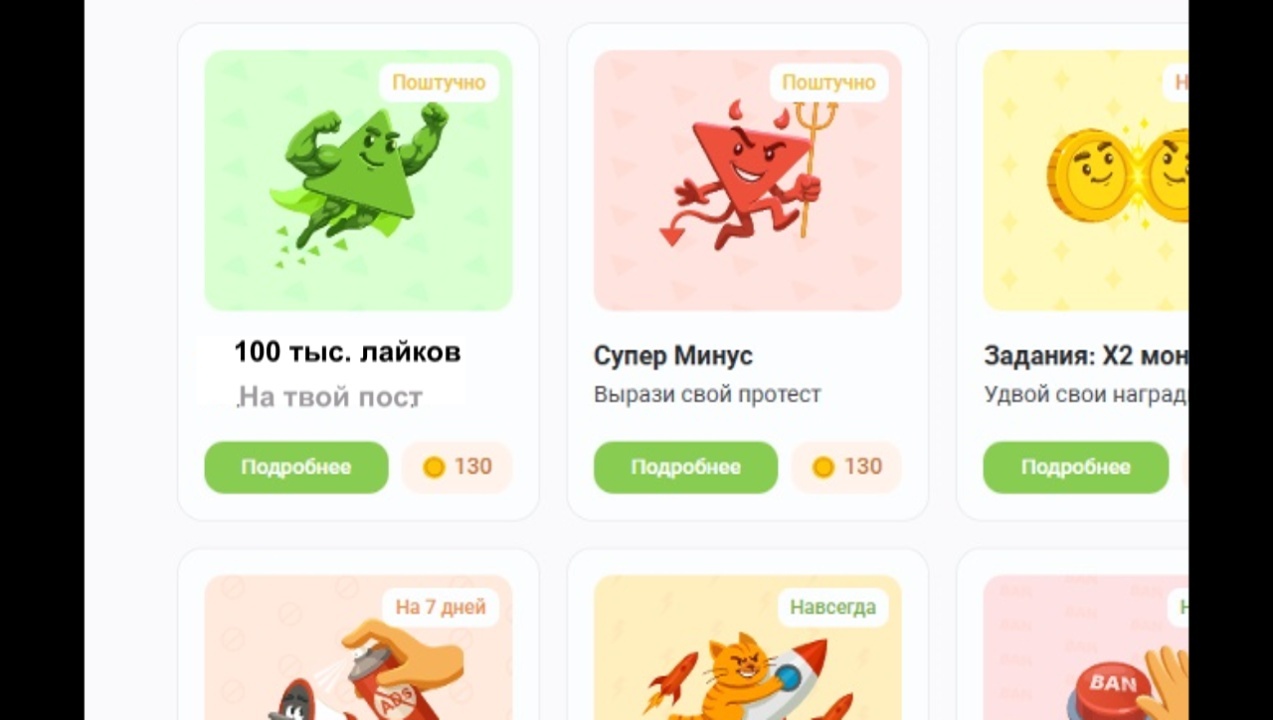Click the Навсегда badge on cat card
The width and height of the screenshot is (1273, 720).
point(833,607)
